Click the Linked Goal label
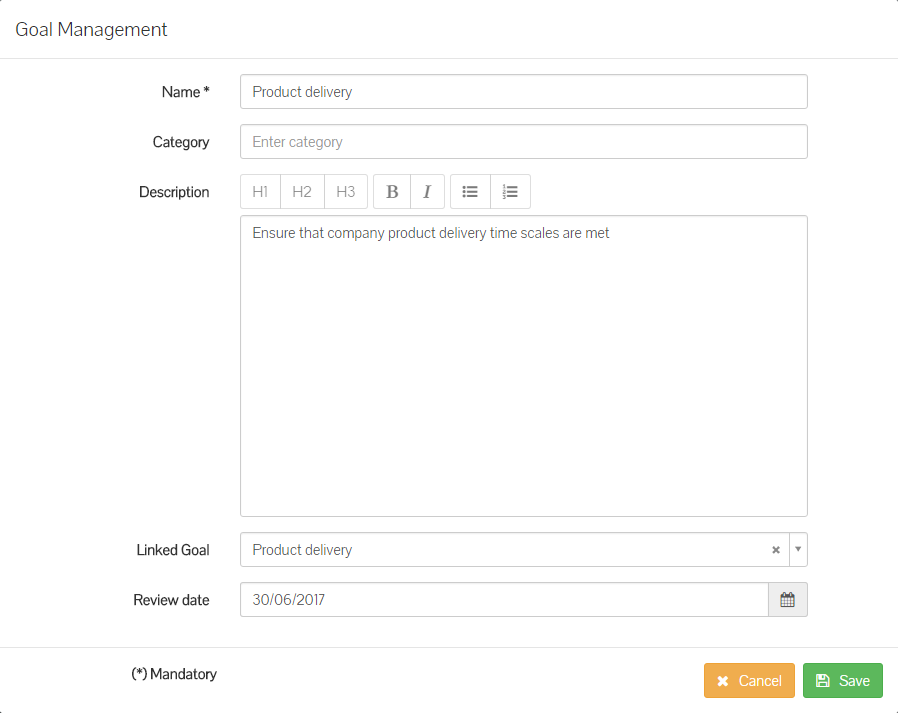 (173, 550)
